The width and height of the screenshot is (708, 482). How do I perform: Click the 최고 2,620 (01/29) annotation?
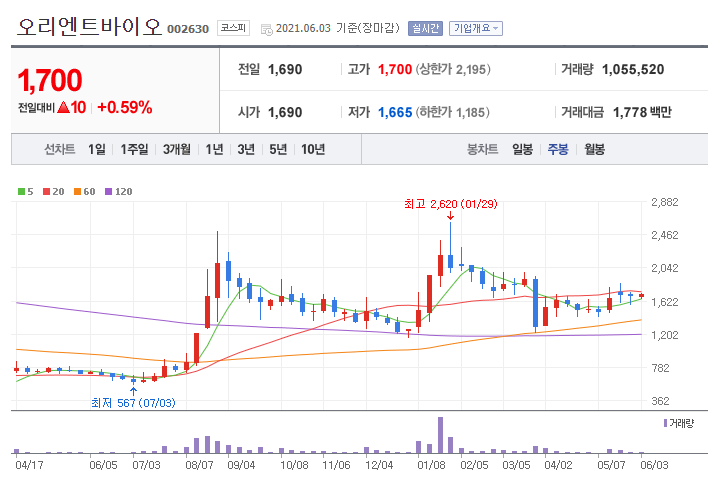pyautogui.click(x=451, y=204)
